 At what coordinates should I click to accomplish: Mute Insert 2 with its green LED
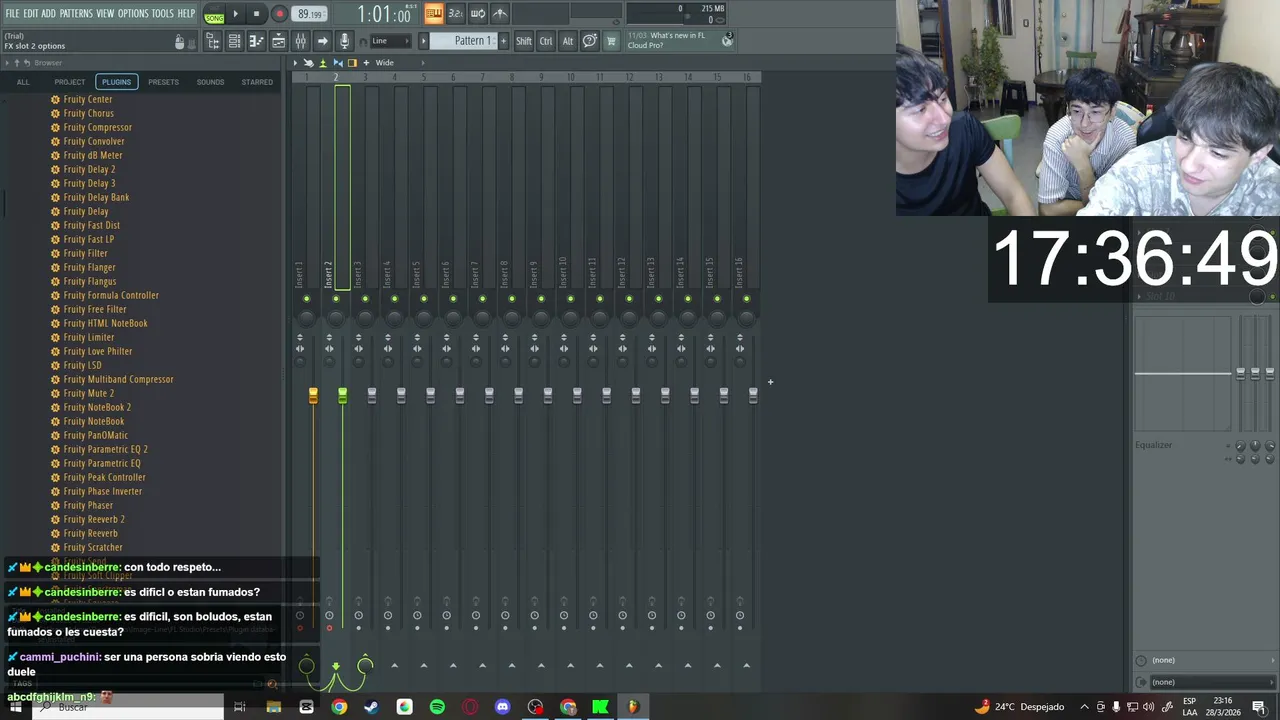pos(336,299)
